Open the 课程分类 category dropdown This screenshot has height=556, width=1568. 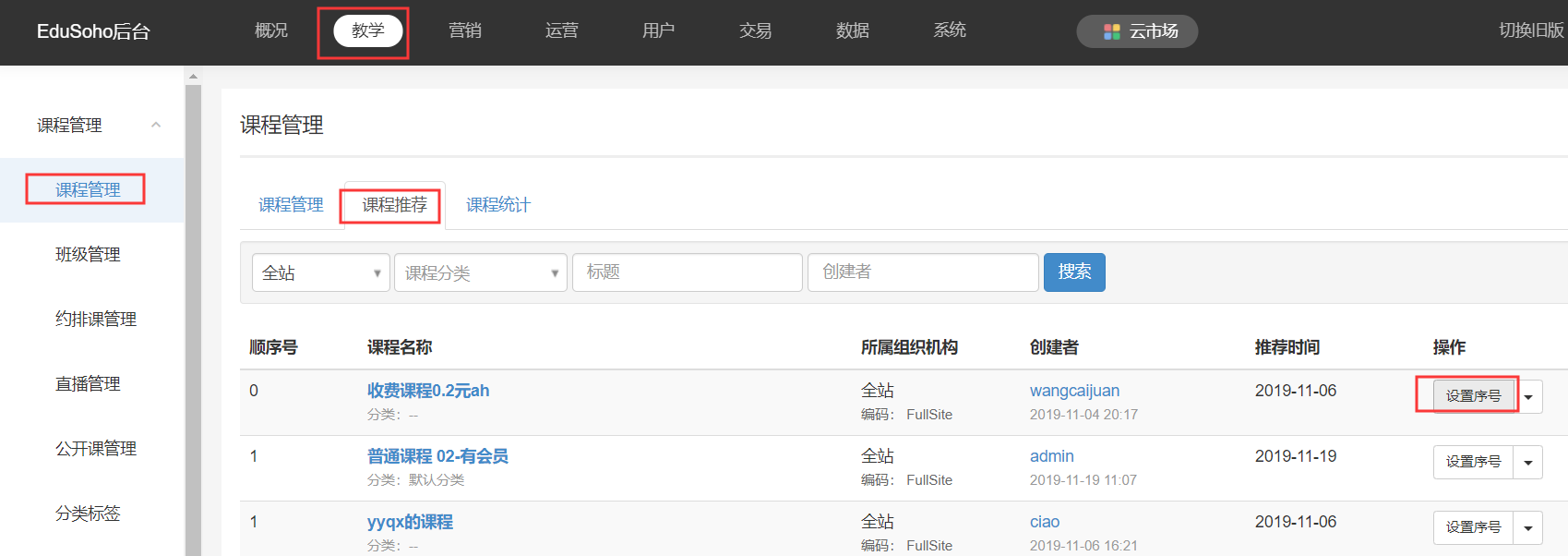click(x=480, y=272)
